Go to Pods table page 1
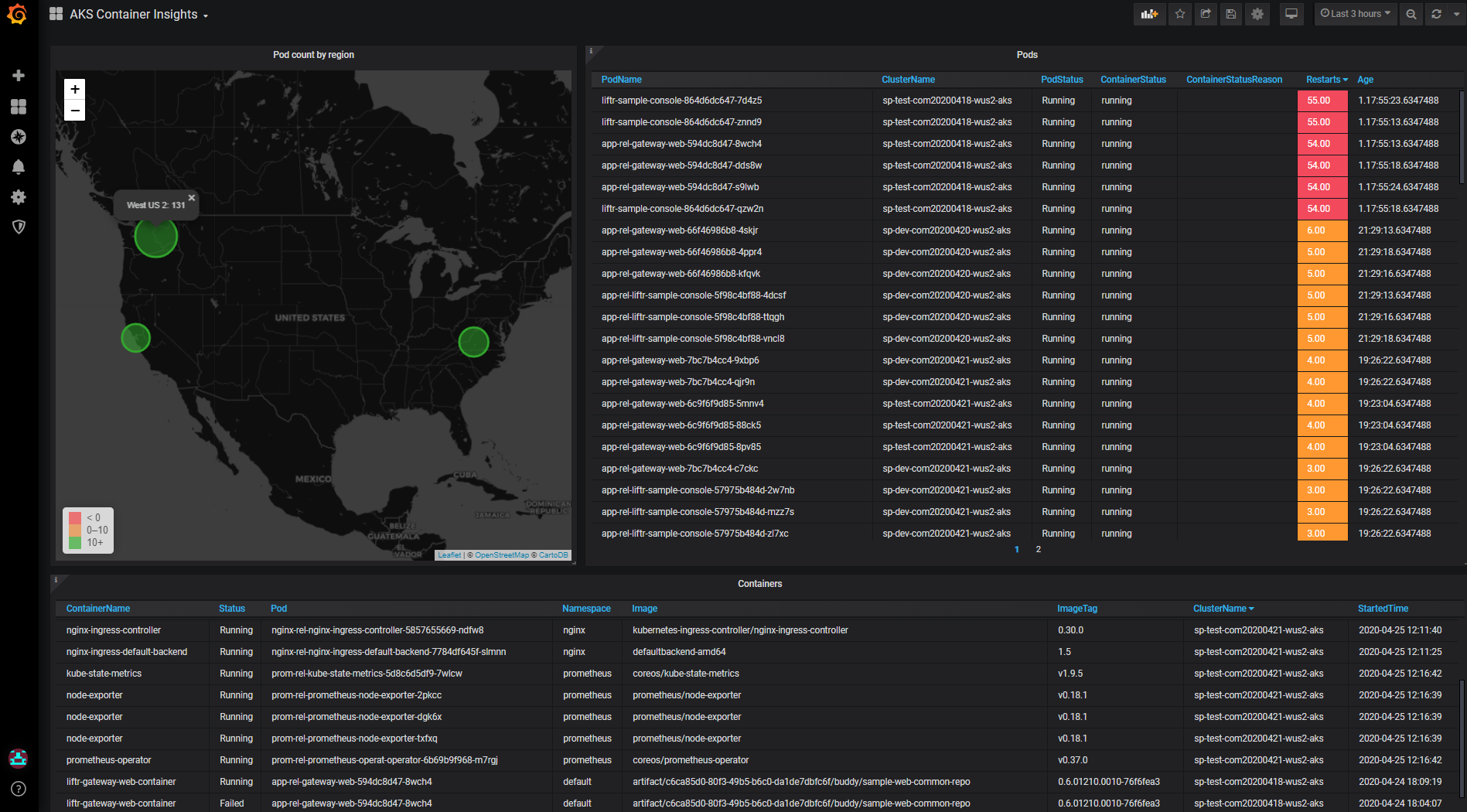The width and height of the screenshot is (1467, 812). (x=1017, y=549)
